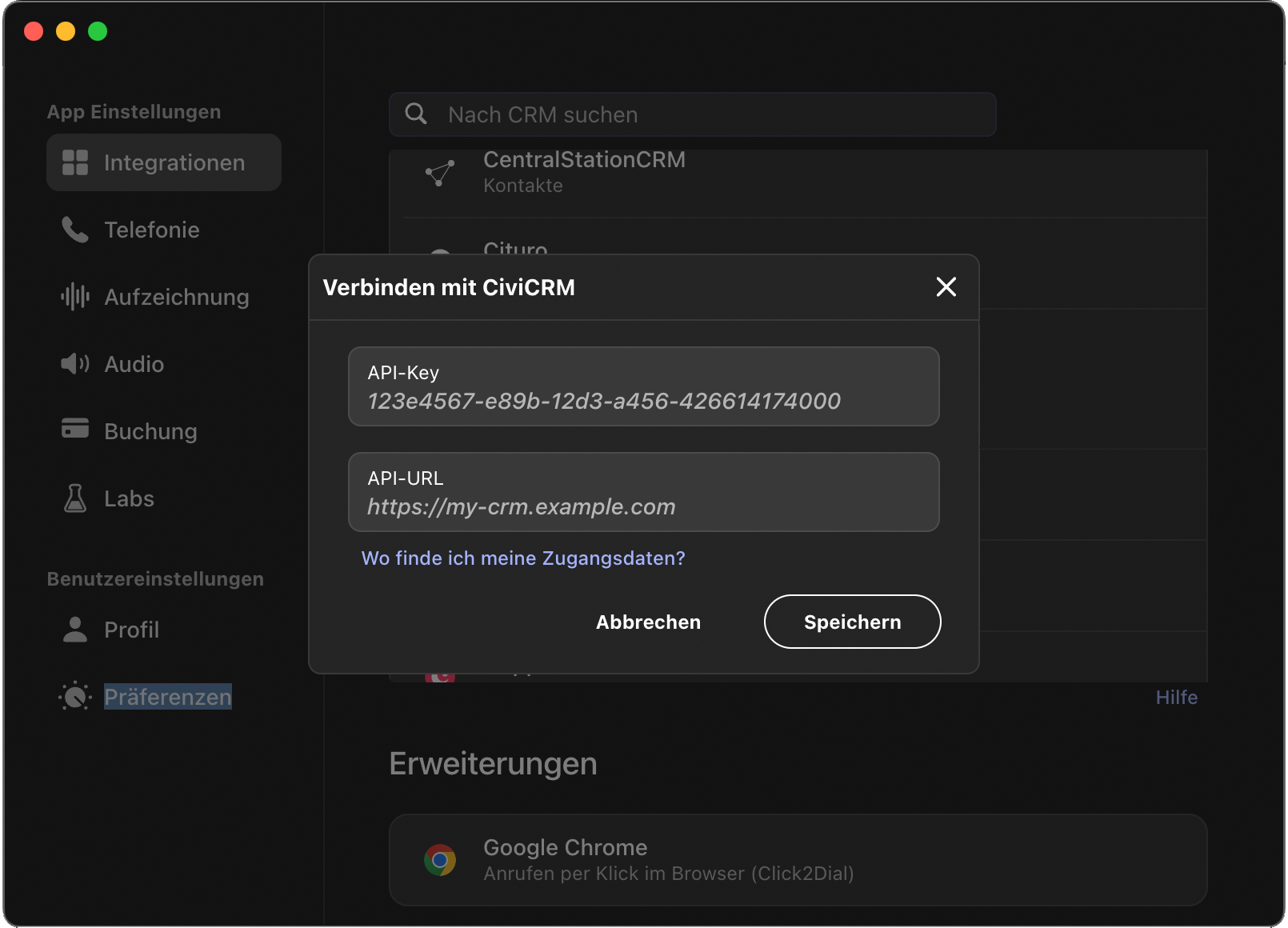Click the yellow minimize window button
This screenshot has width=1288, height=928.
pyautogui.click(x=66, y=31)
